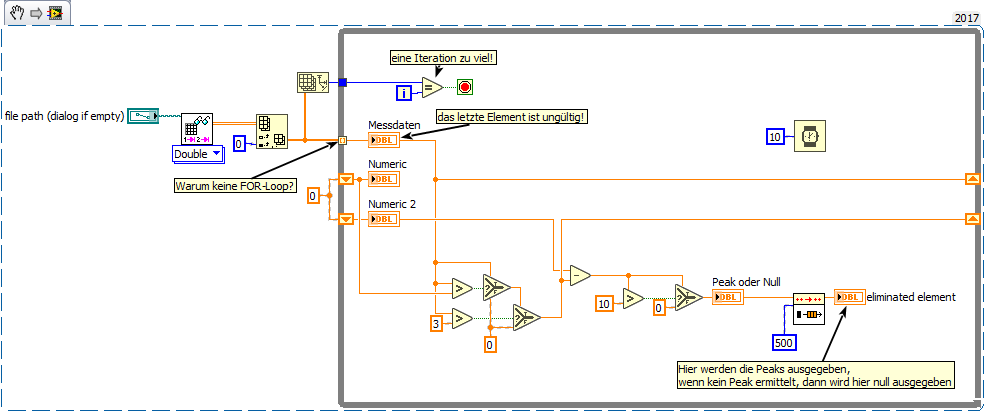Click the 'Warum keine FOR-Loop?' comment
Screen dimensions: 985x412
(235, 186)
